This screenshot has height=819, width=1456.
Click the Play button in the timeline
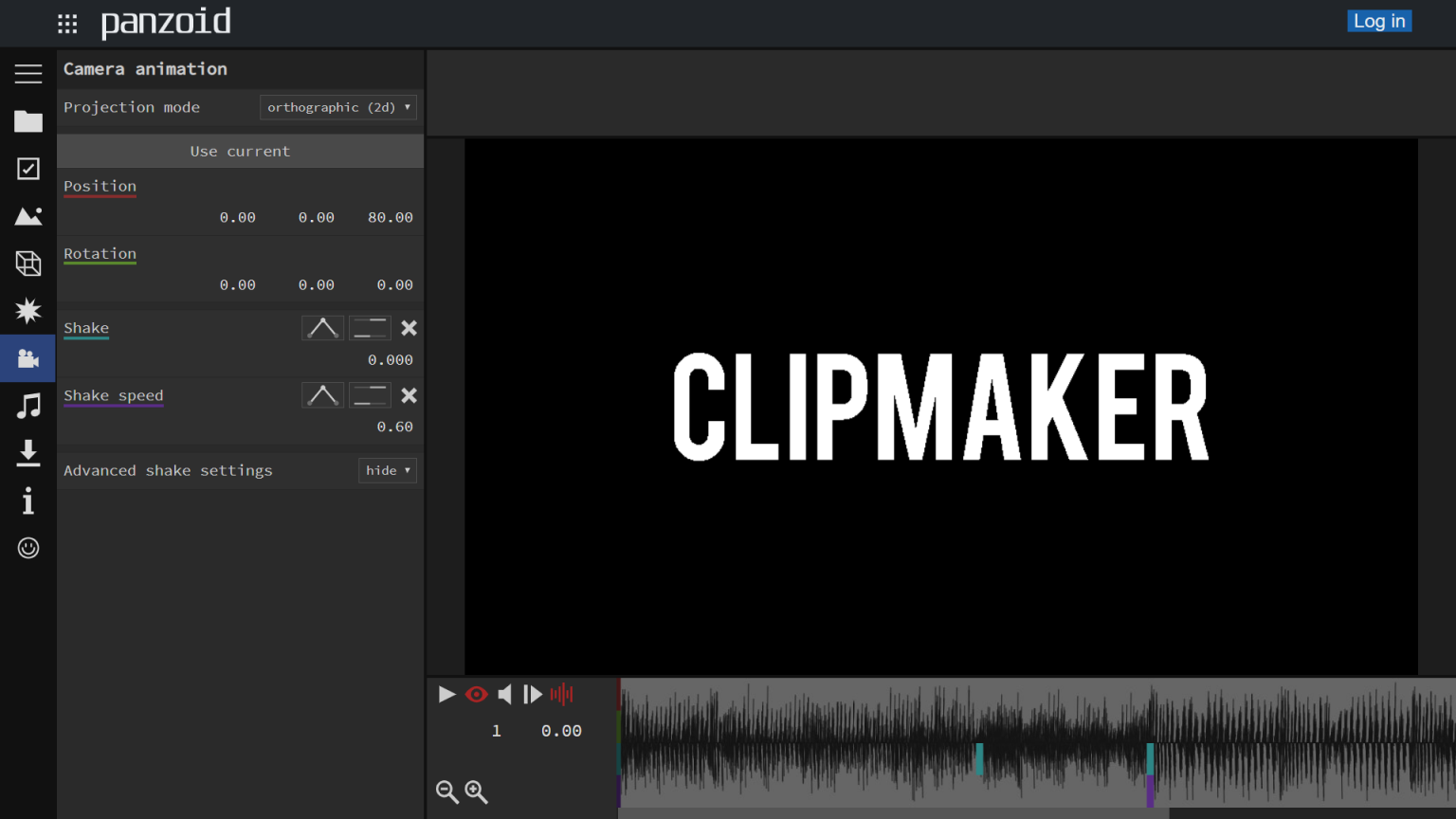(446, 695)
